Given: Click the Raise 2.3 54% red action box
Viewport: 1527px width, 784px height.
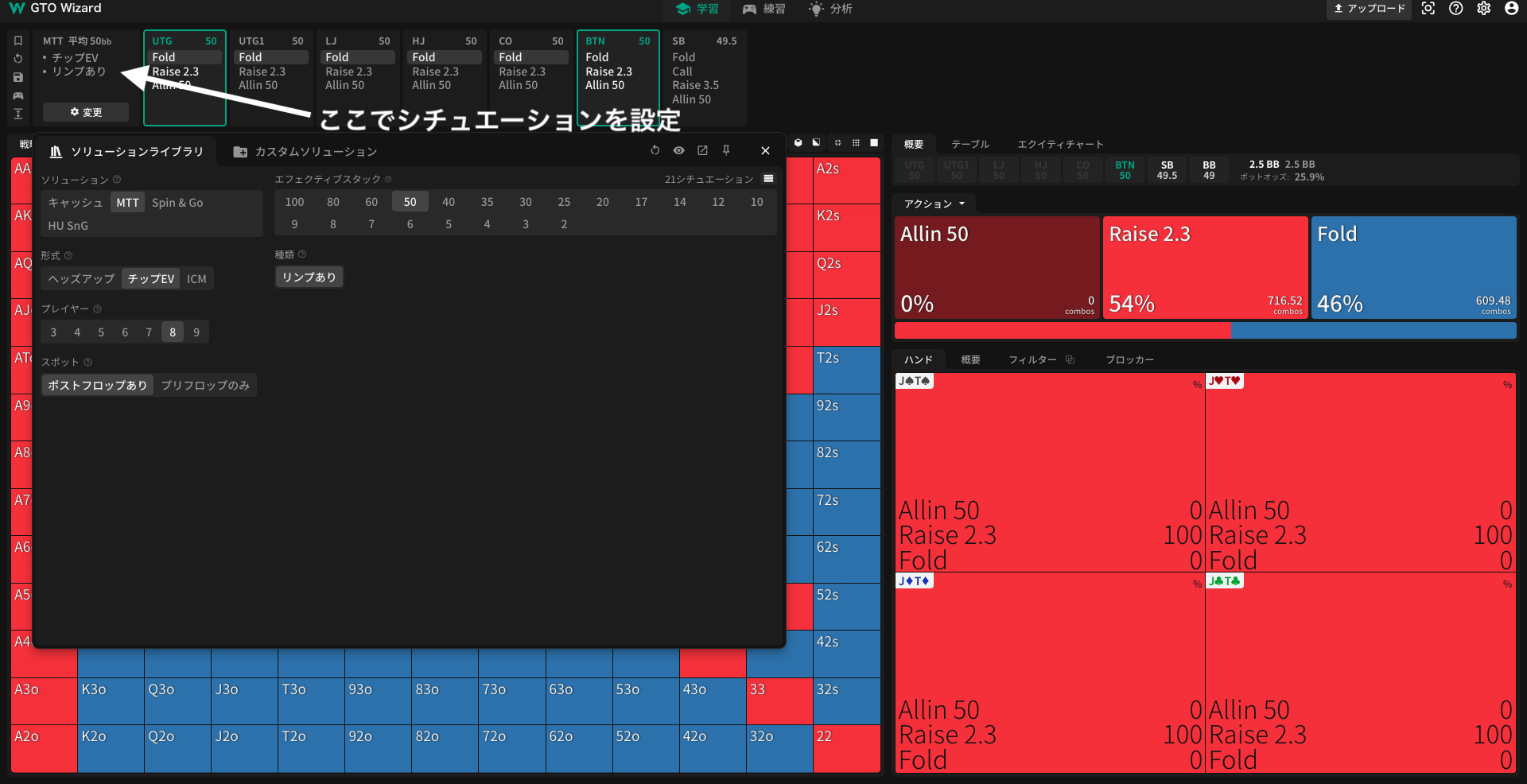Looking at the screenshot, I should click(1205, 268).
